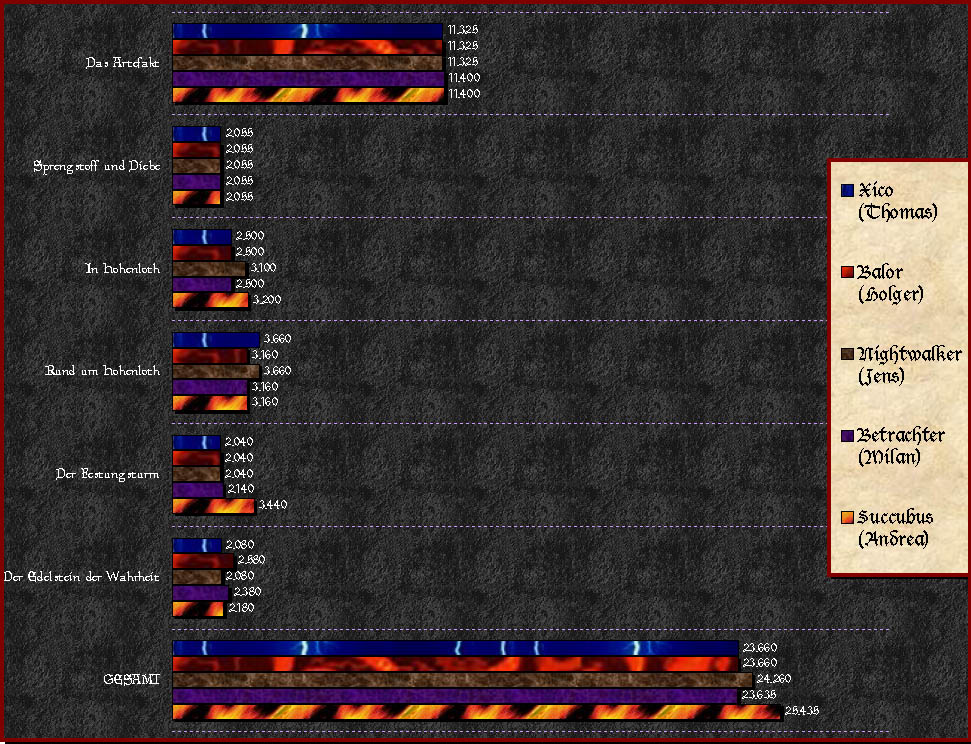
Task: Select the Xico (Thomas) legend label
Action: (x=897, y=201)
